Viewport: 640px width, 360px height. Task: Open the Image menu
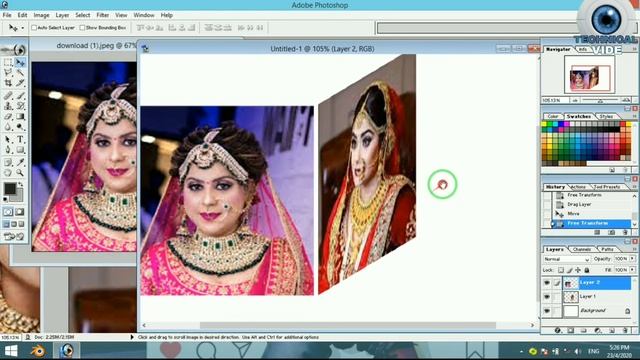click(x=41, y=15)
